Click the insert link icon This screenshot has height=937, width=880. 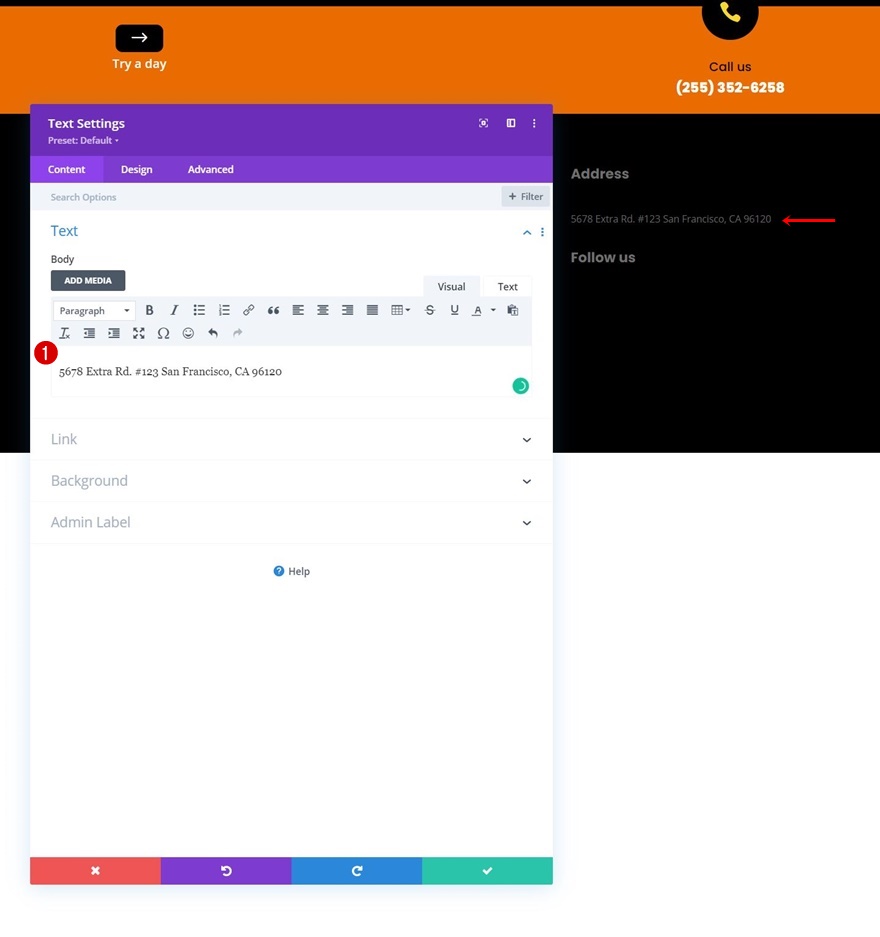click(249, 310)
